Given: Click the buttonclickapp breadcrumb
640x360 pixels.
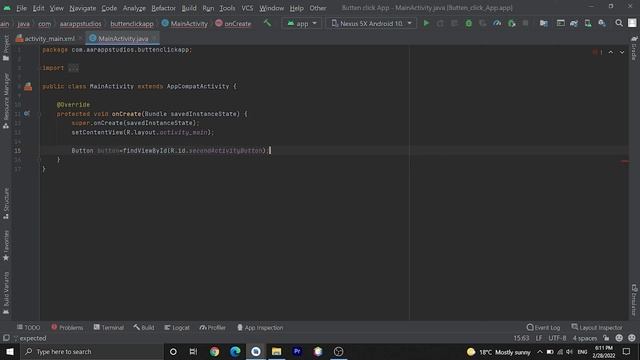Looking at the screenshot, I should pos(132,24).
